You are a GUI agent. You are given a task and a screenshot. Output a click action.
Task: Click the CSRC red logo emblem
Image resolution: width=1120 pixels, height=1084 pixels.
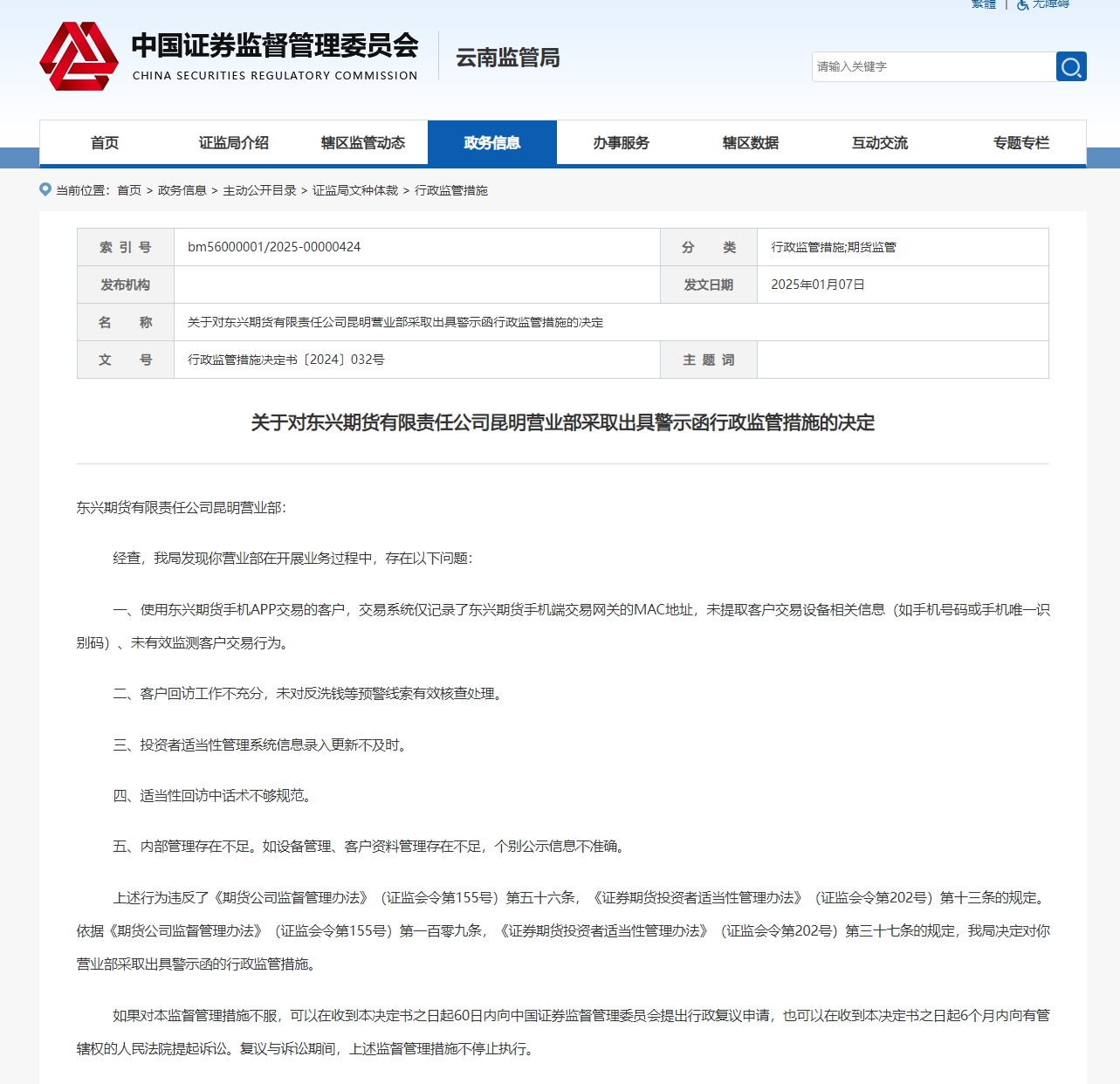[79, 57]
